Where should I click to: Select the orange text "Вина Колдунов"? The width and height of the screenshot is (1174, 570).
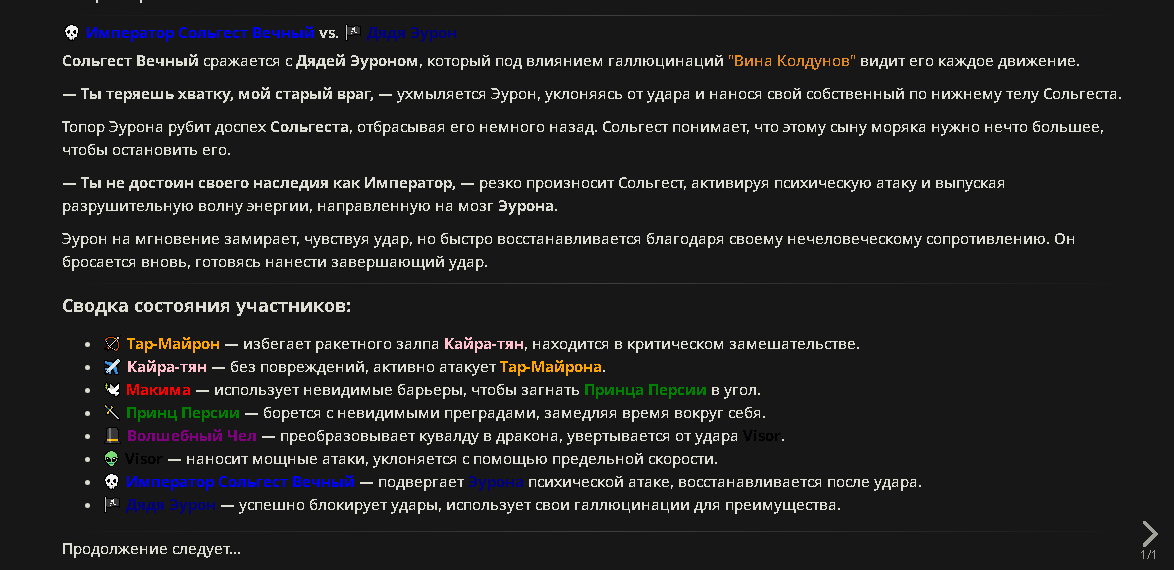coord(792,61)
